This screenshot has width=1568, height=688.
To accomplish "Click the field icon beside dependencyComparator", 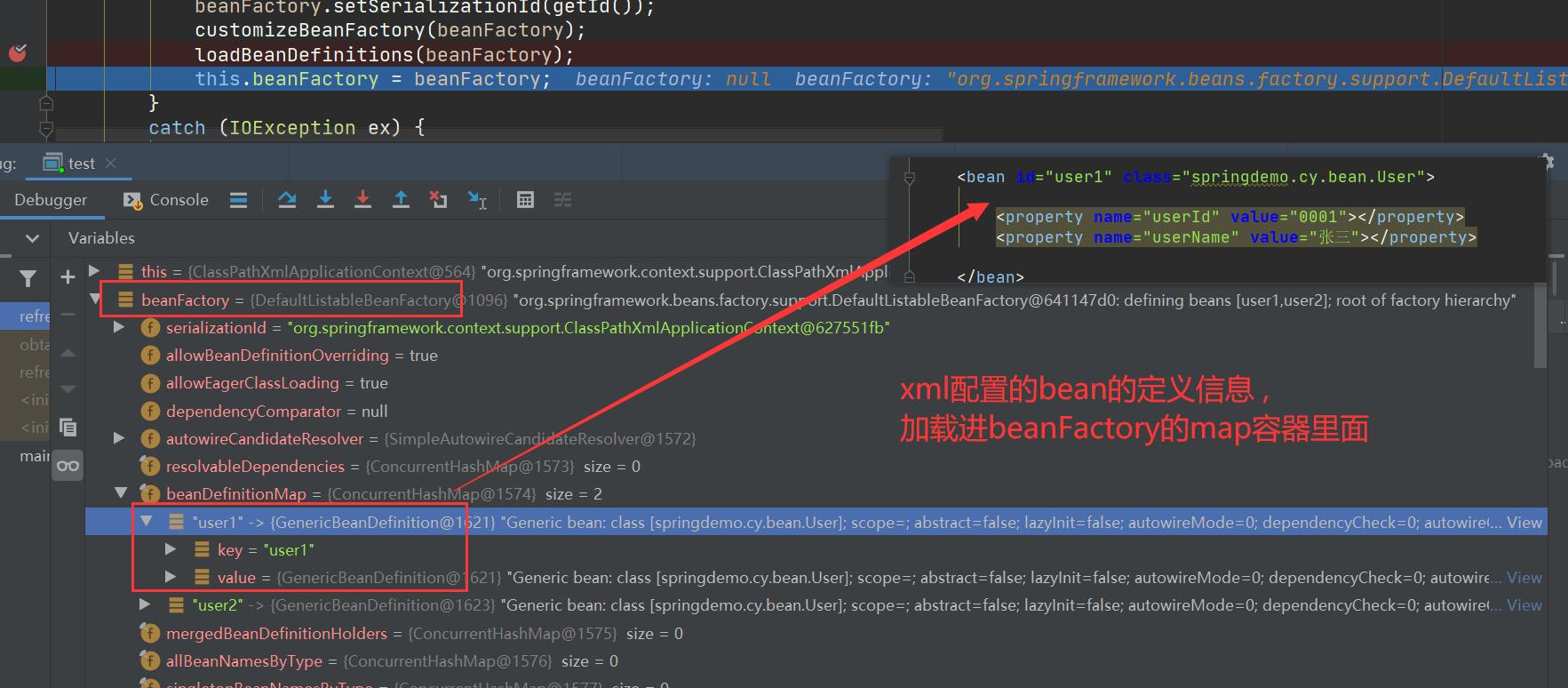I will 150,411.
